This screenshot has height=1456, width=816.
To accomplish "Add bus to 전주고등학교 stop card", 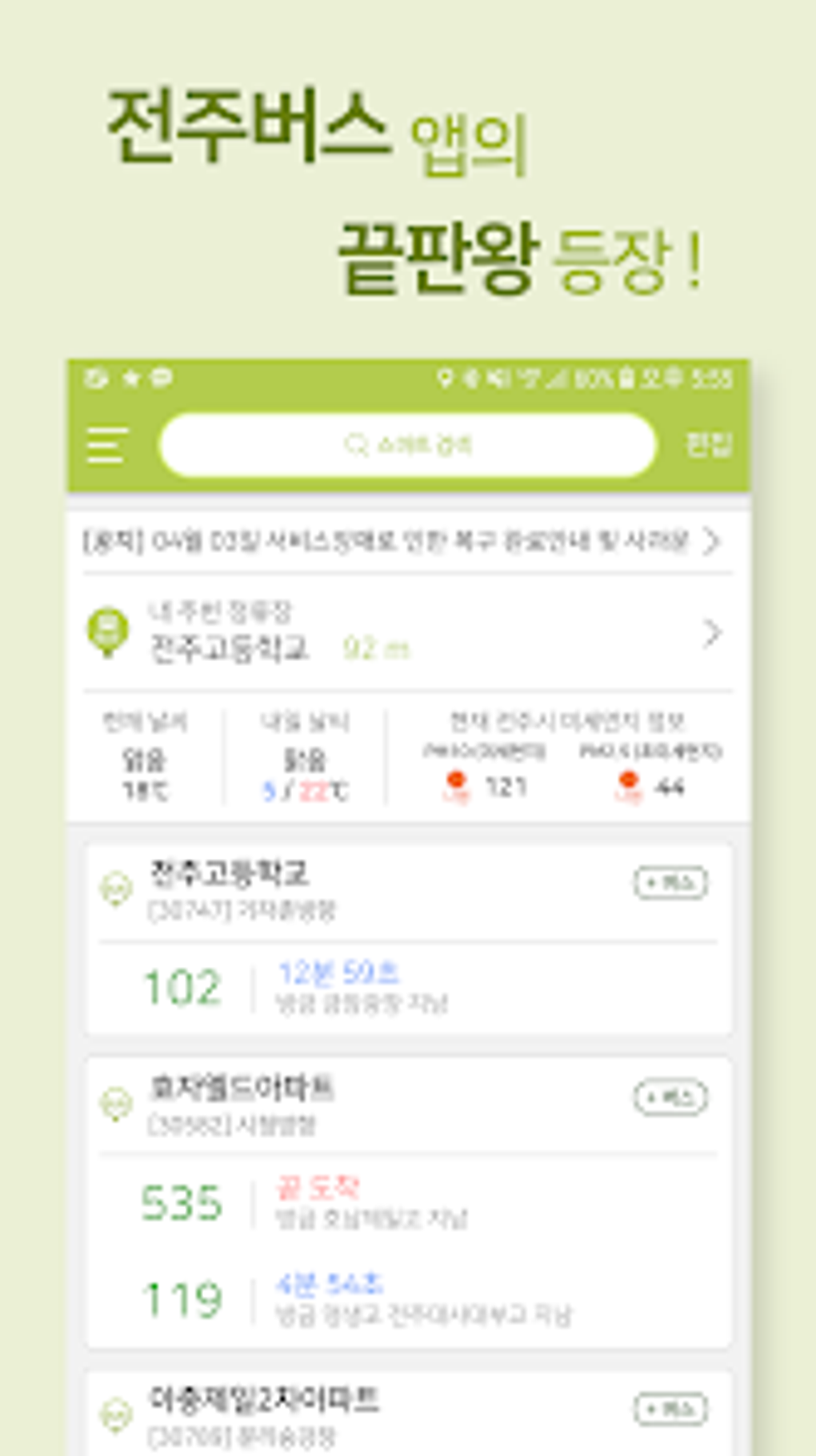I will point(670,883).
